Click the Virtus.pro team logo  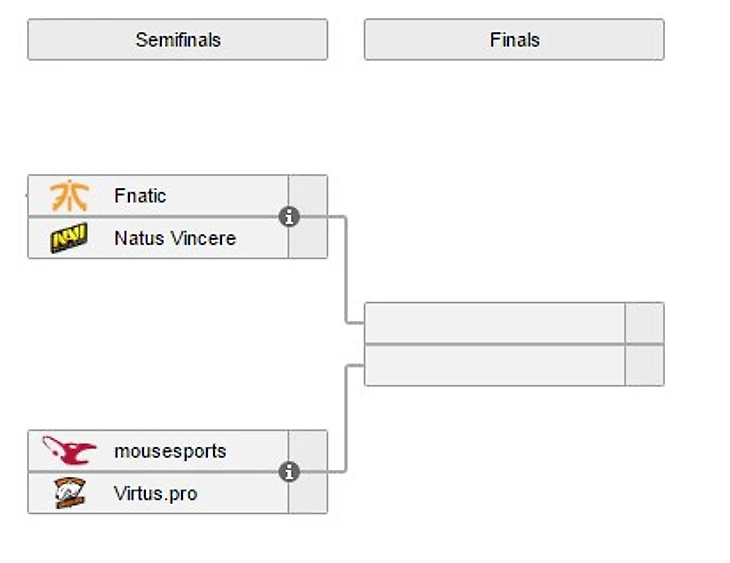point(69,493)
